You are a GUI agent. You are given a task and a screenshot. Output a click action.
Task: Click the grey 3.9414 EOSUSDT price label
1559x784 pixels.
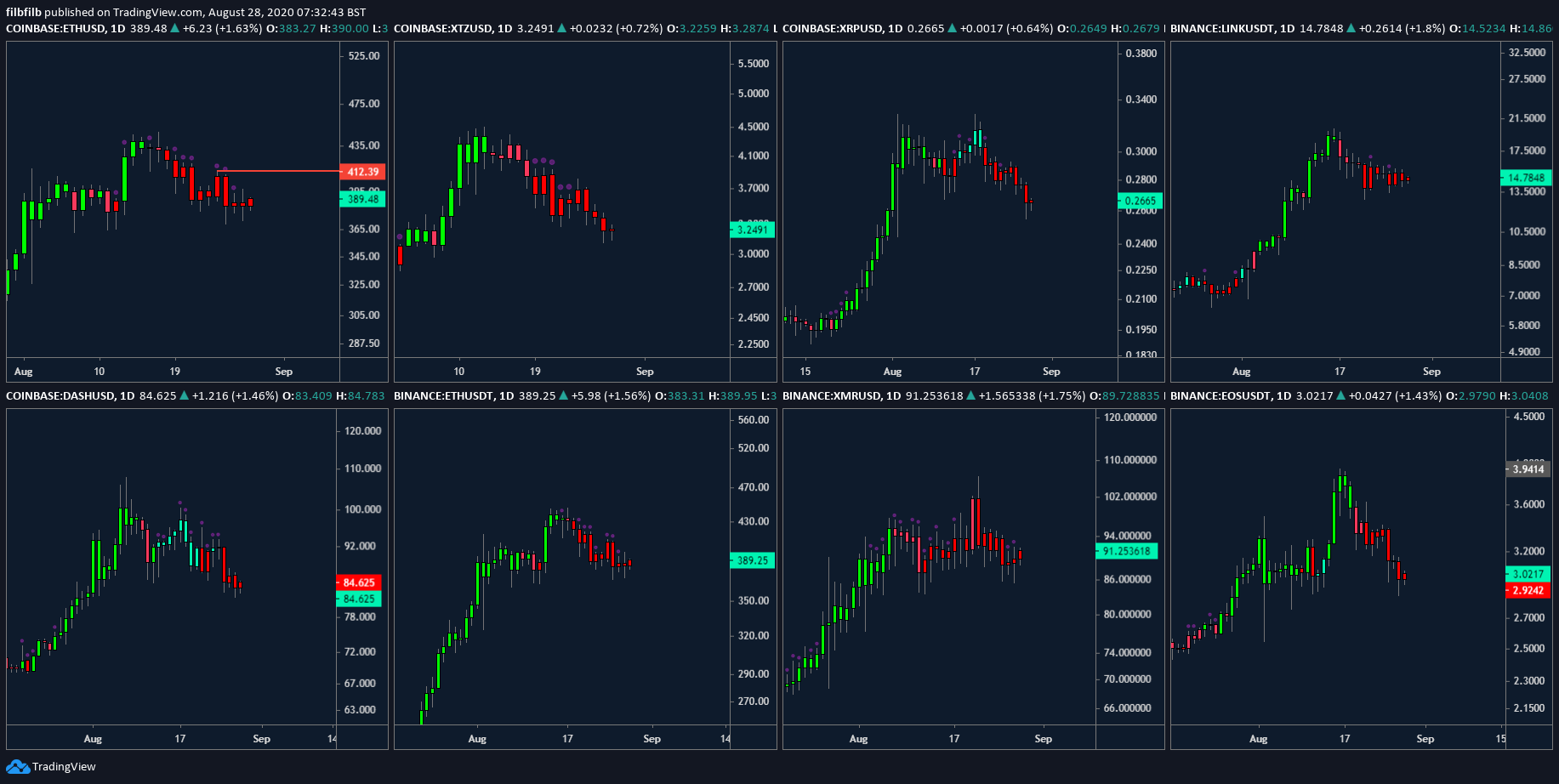(x=1528, y=469)
